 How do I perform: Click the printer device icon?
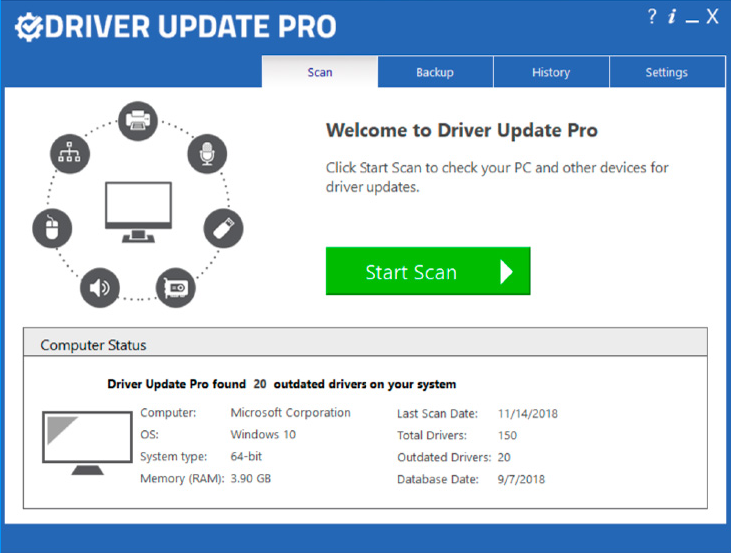click(138, 121)
